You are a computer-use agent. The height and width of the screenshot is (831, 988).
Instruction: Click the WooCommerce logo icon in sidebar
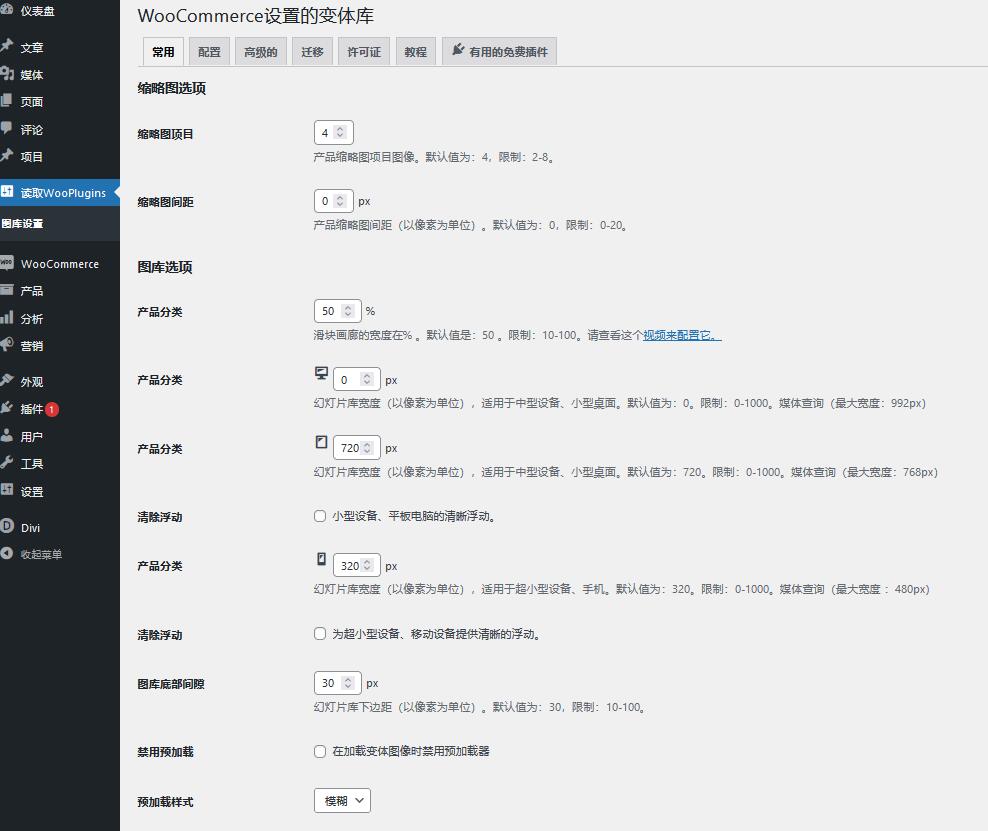click(x=6, y=262)
